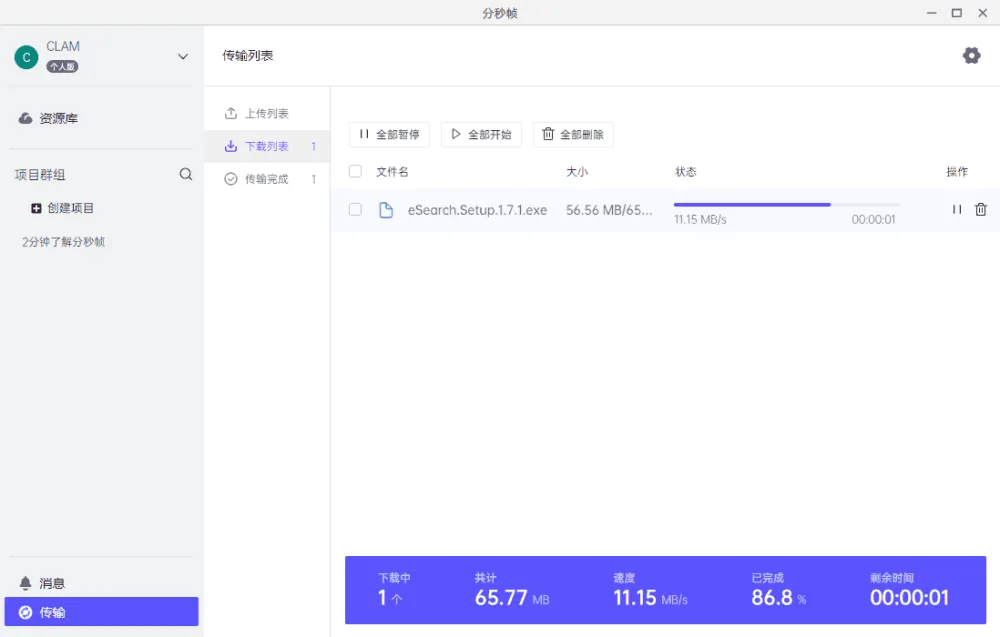Viewport: 1000px width, 637px height.
Task: Delete the eSearch download with its trash icon
Action: click(981, 210)
